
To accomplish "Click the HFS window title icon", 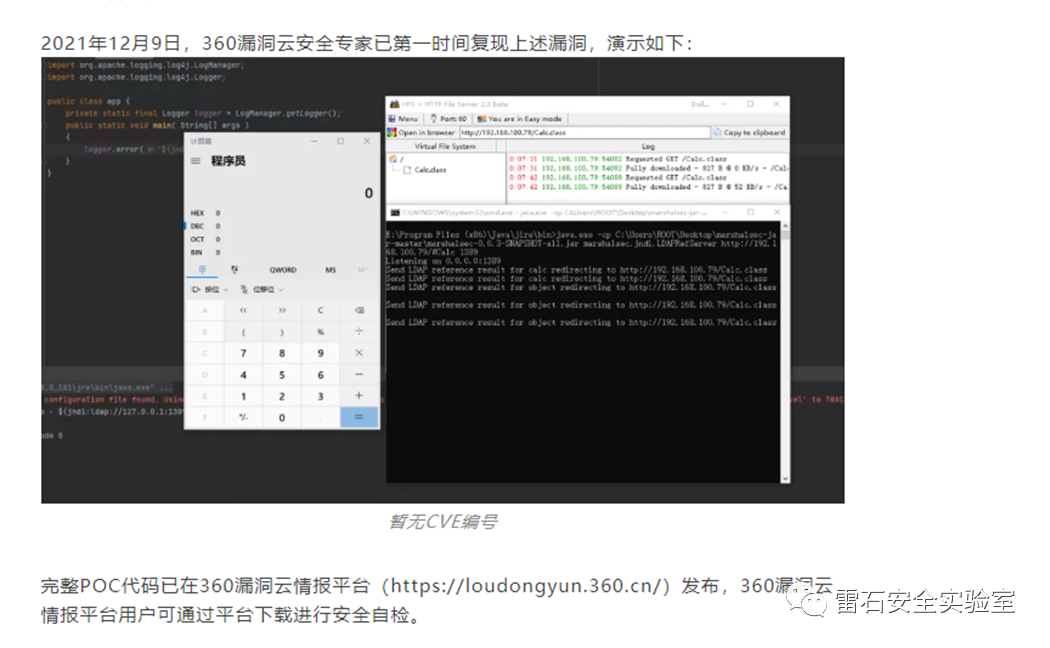I will coord(395,104).
